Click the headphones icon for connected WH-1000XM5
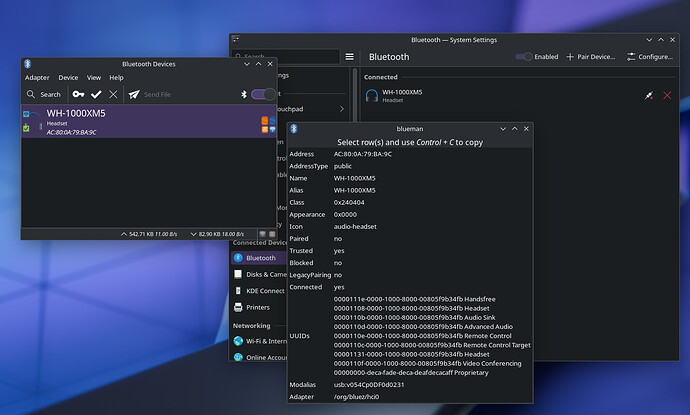 [372, 95]
